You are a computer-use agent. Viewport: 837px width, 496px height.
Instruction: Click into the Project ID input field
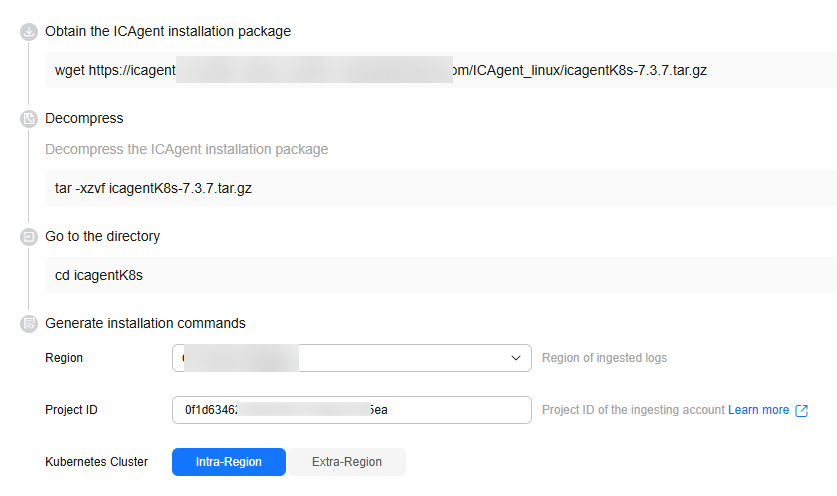click(351, 410)
